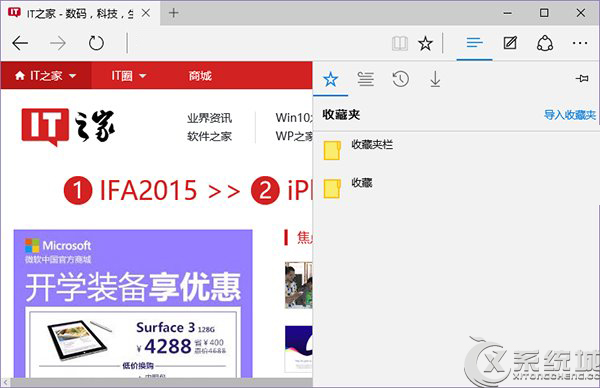Click the first news thumbnail photo
Image resolution: width=600 pixels, height=388 pixels.
click(x=298, y=285)
